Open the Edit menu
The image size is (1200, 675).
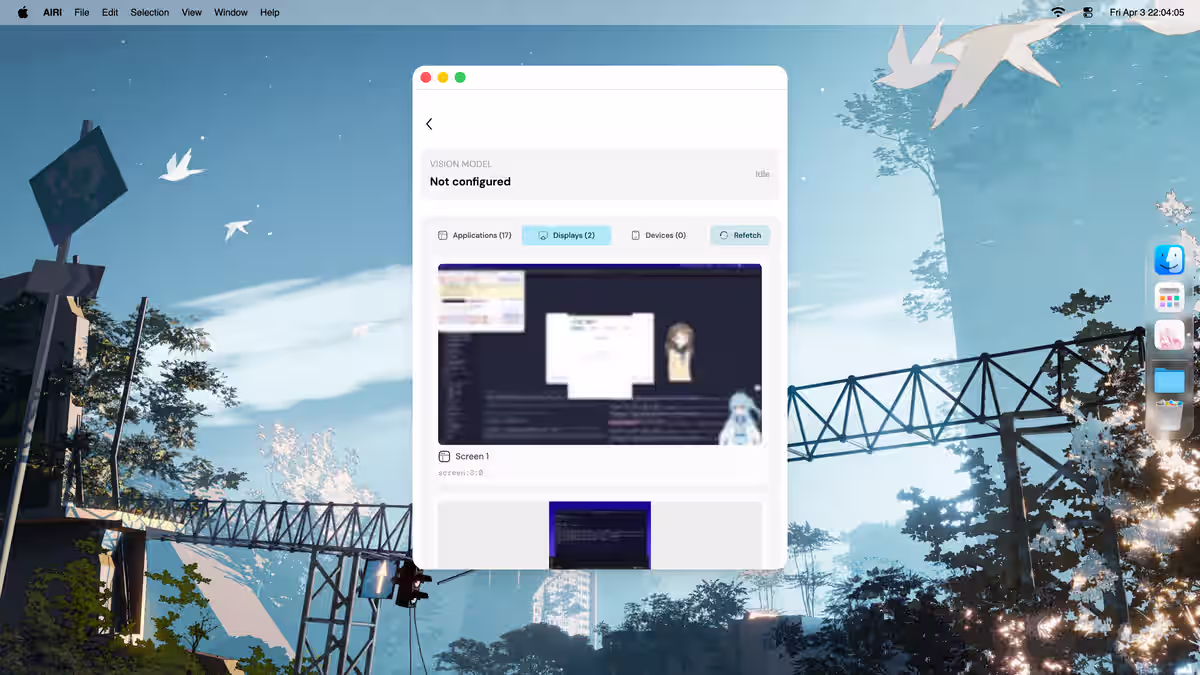(110, 12)
